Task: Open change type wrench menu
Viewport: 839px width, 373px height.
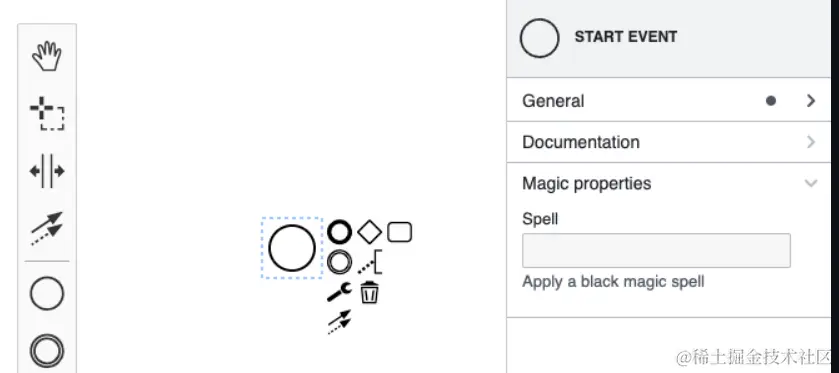Action: (339, 292)
